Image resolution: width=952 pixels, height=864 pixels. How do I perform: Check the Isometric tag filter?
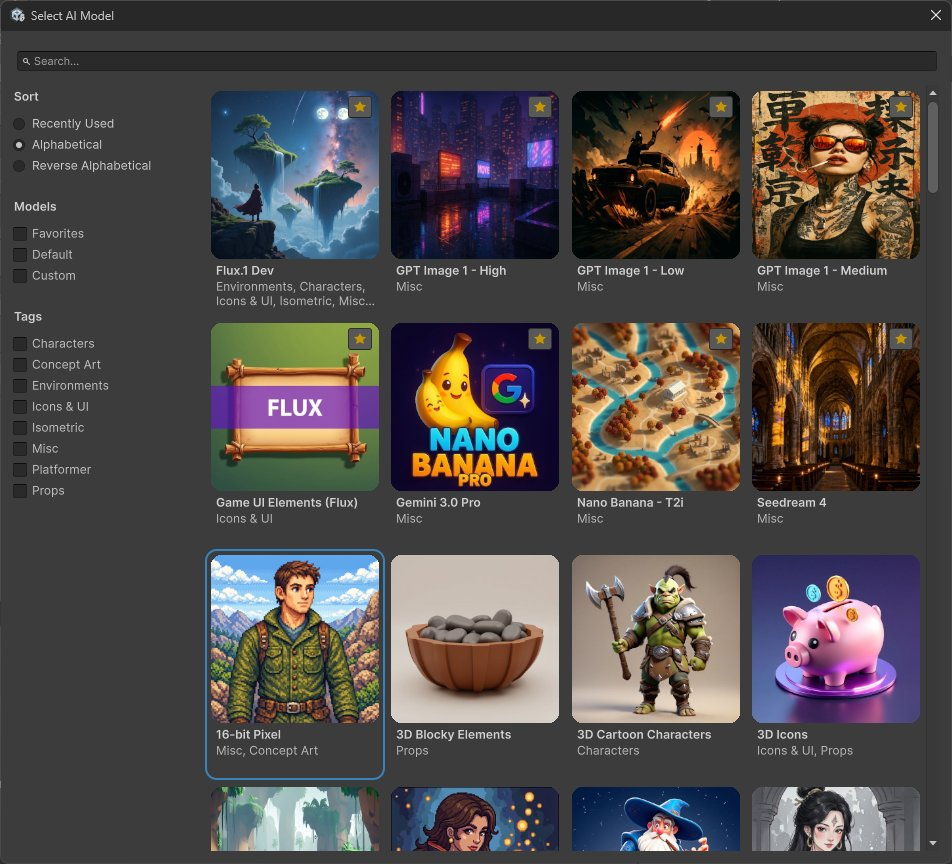[20, 427]
